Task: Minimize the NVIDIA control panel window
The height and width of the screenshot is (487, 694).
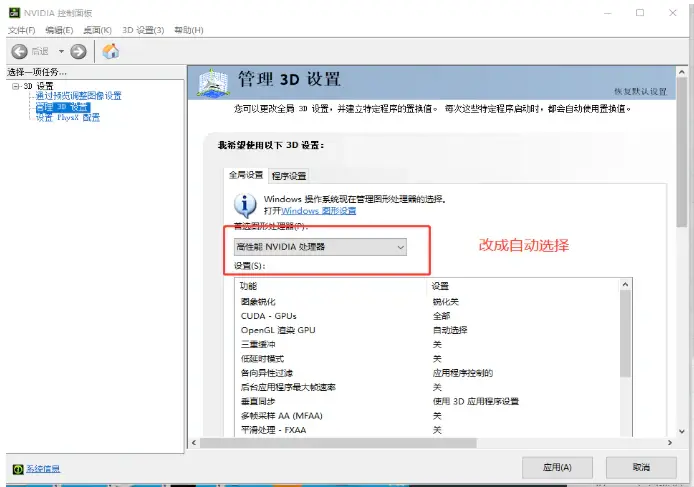Action: pyautogui.click(x=608, y=13)
